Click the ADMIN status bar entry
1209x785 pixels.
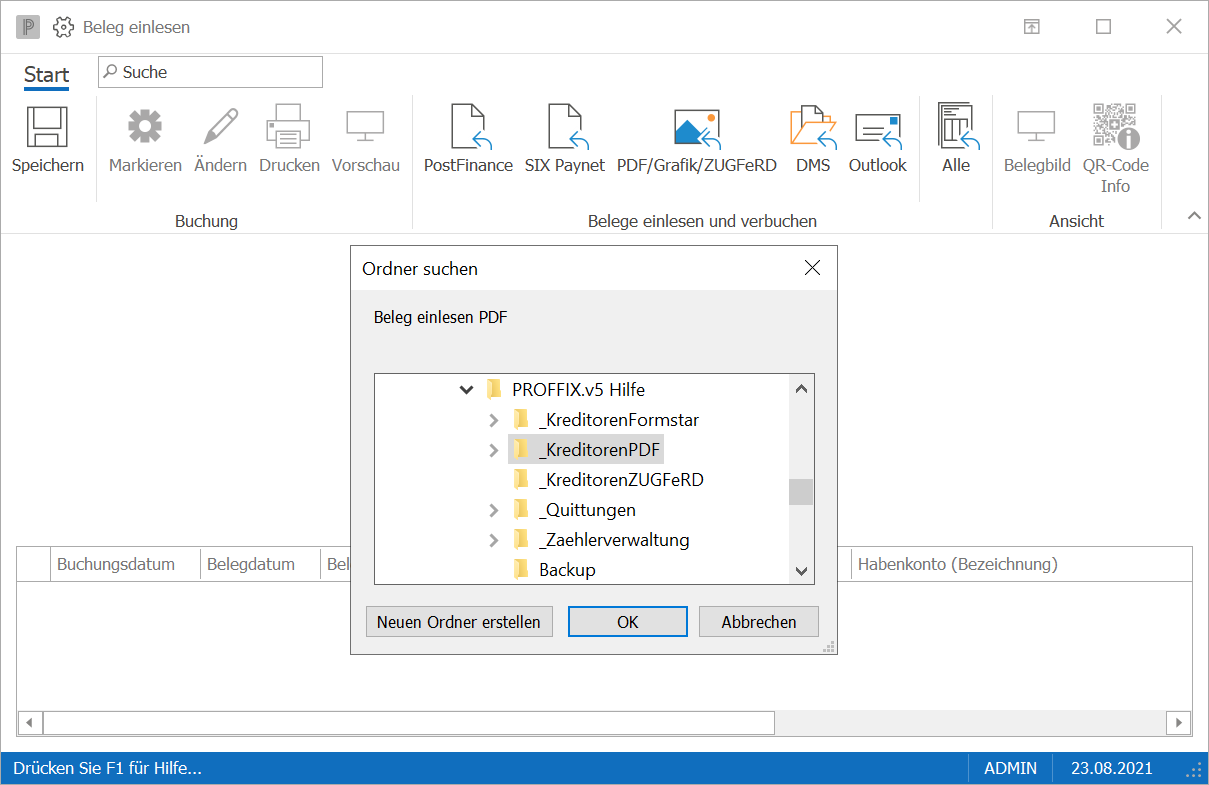1011,768
